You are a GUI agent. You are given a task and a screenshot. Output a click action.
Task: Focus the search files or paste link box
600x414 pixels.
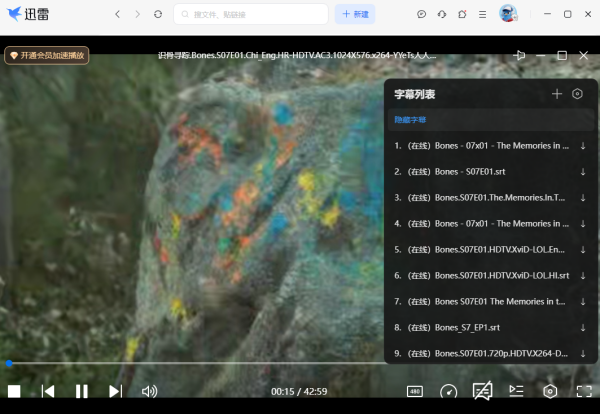coord(251,14)
